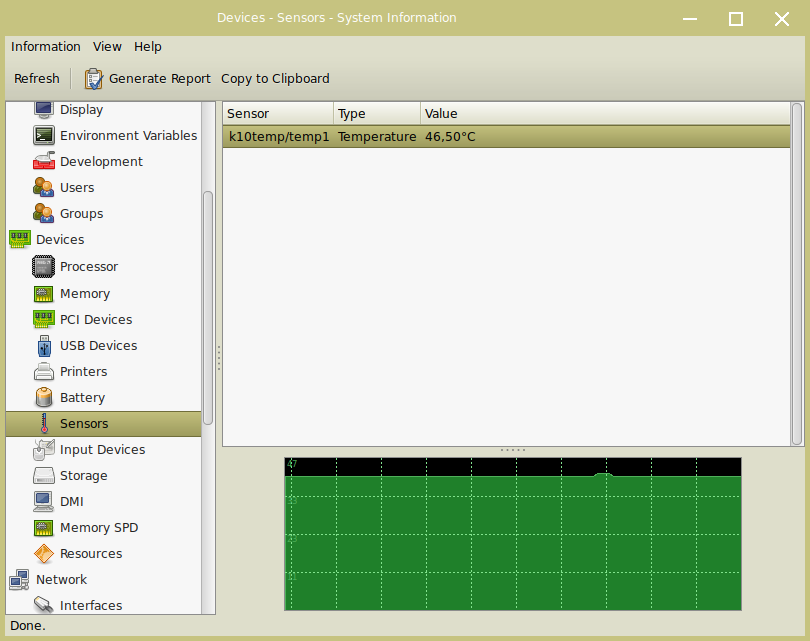Click the PCI Devices card icon

[44, 319]
